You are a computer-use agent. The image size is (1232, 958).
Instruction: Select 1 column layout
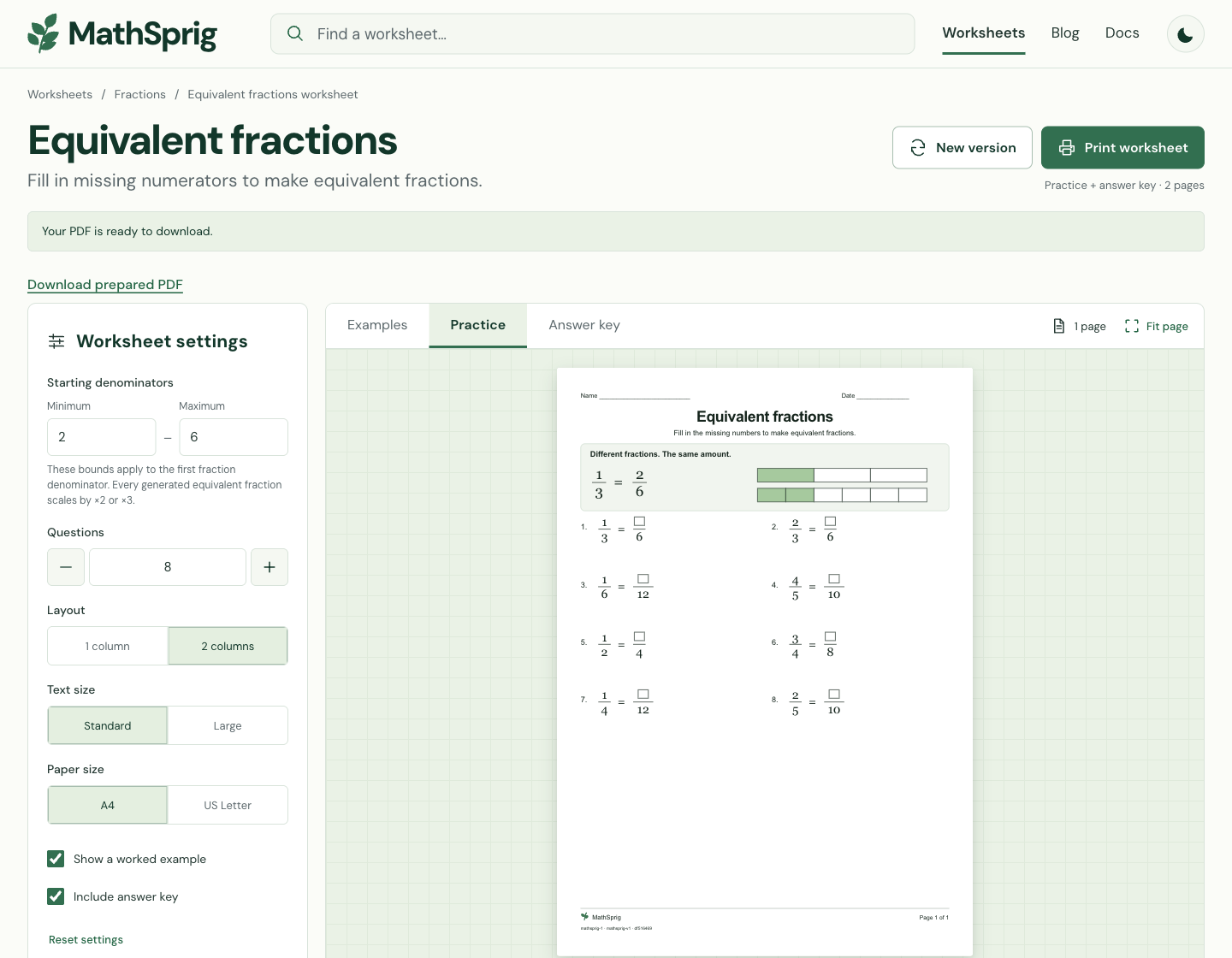[x=108, y=646]
